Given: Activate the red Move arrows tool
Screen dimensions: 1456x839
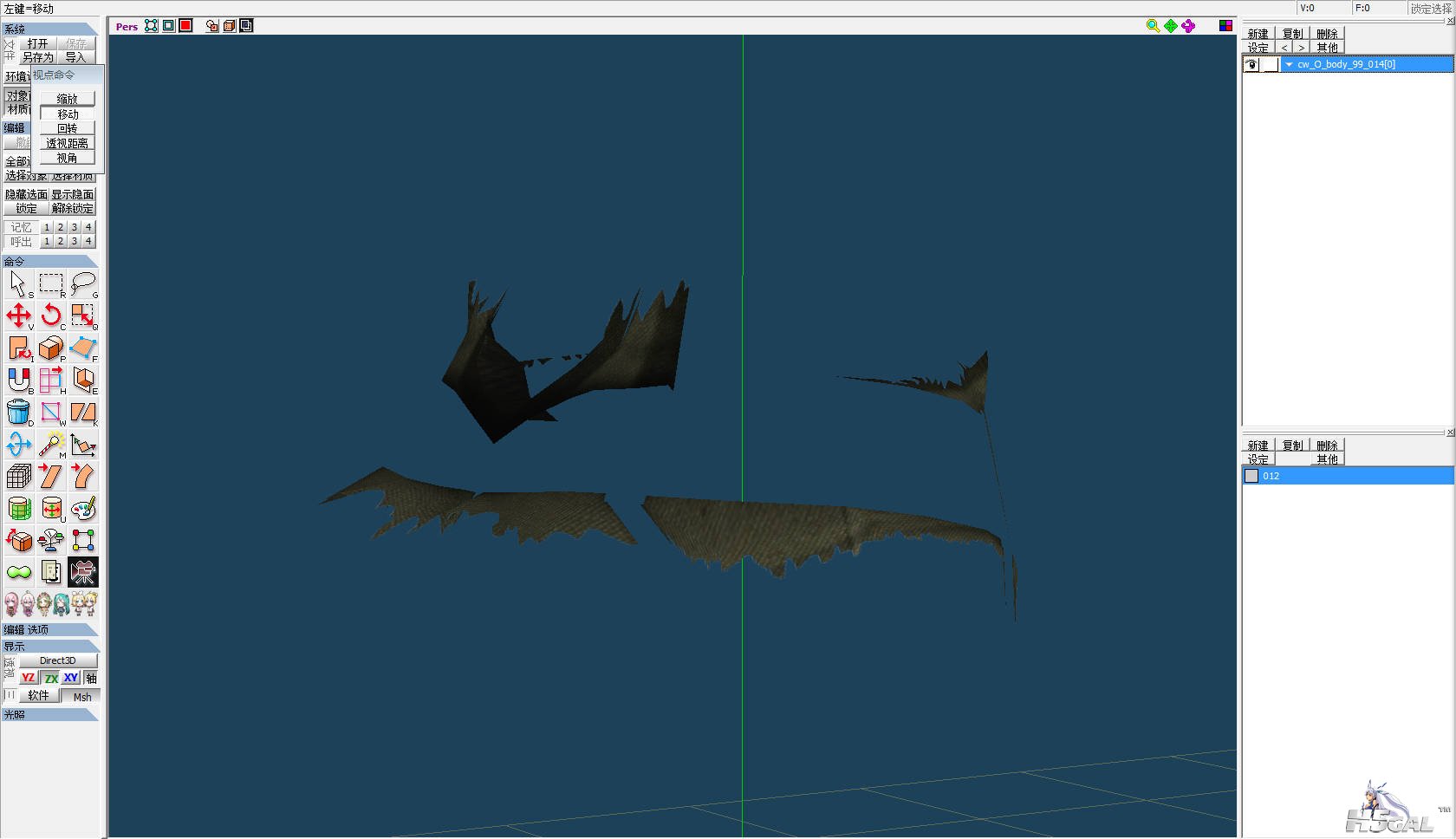Looking at the screenshot, I should coord(19,315).
